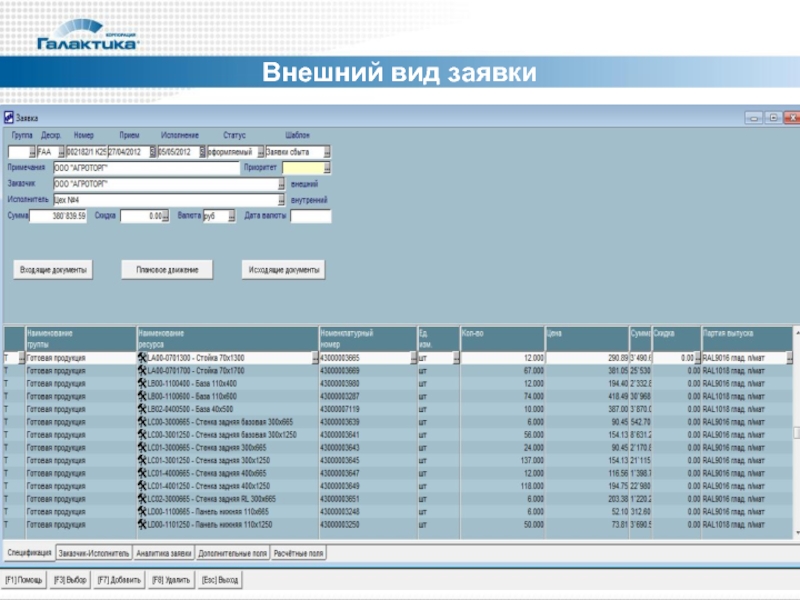Screen dimensions: 800x600
Task: Click the [F7] Добавить button
Action: click(x=119, y=580)
